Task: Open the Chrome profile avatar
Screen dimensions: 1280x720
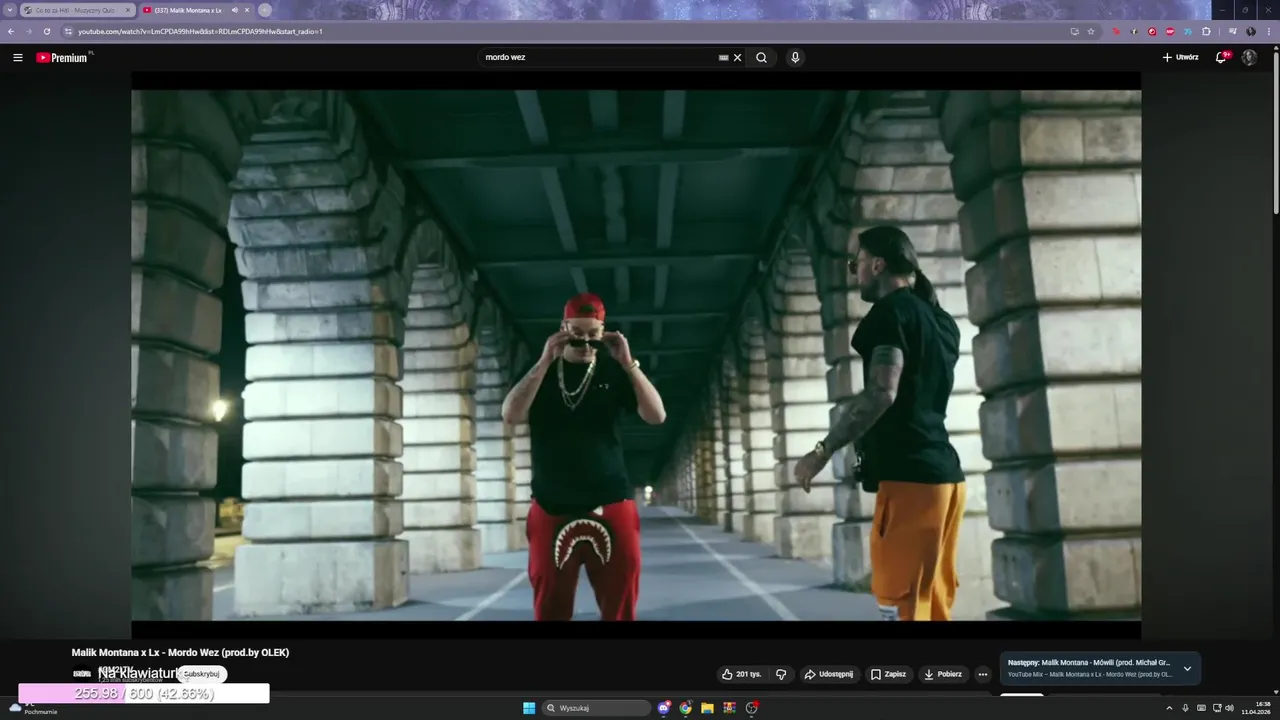Action: (1251, 31)
